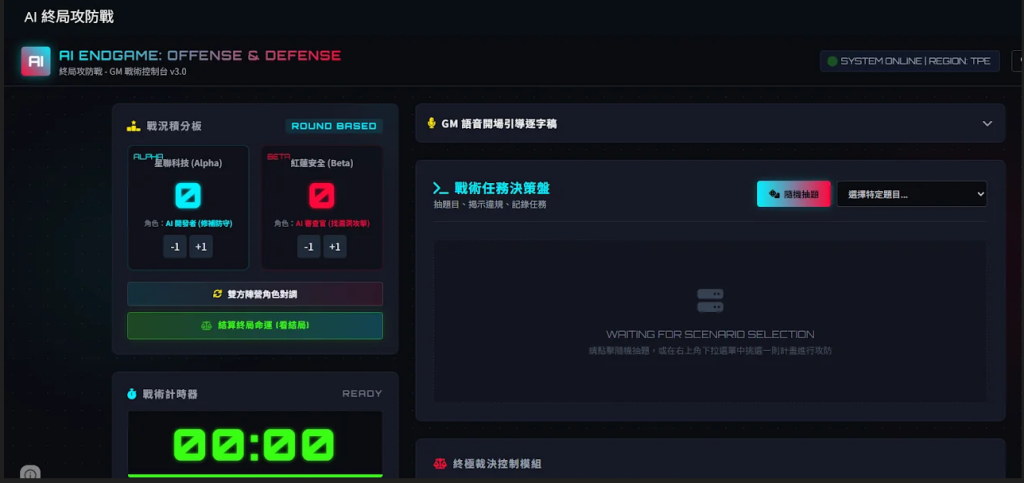Click the GM 語音開場引導逐字稿 panel title
The width and height of the screenshot is (1024, 483).
[x=499, y=123]
